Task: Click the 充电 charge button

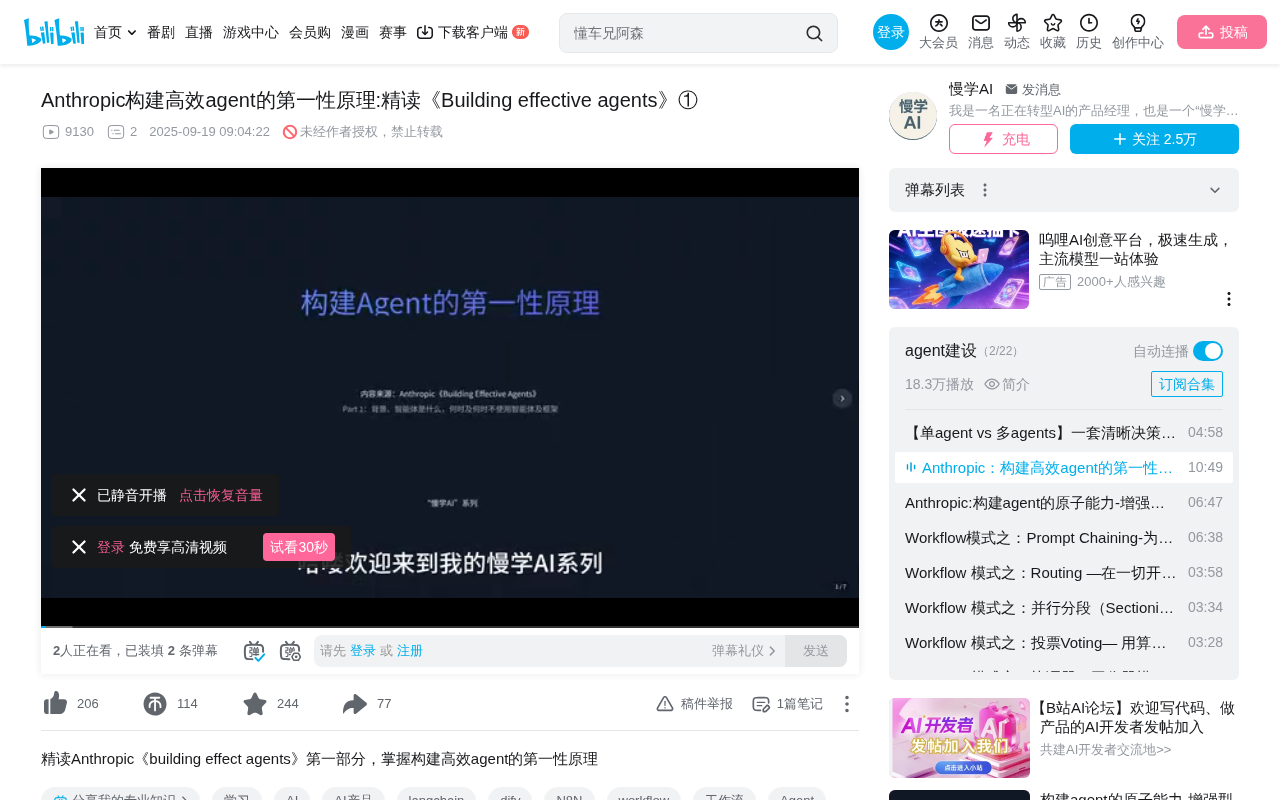Action: (x=1003, y=139)
